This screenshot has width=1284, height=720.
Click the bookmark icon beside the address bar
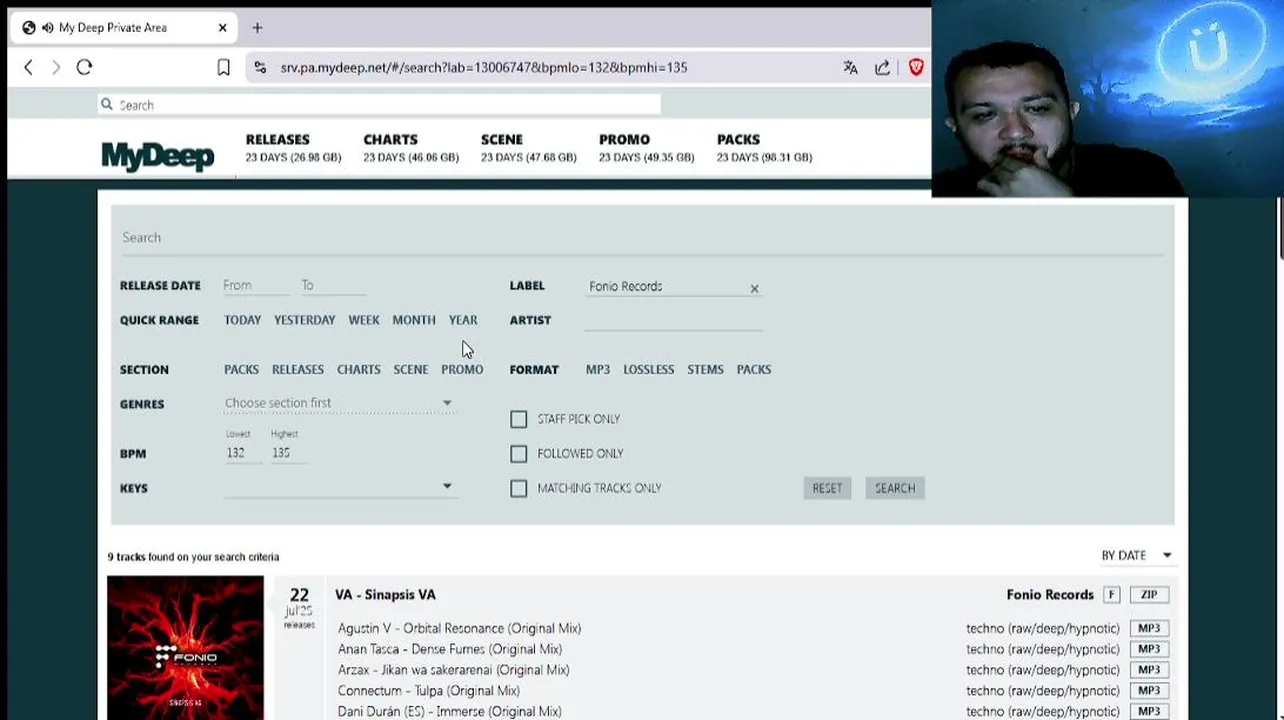point(224,67)
